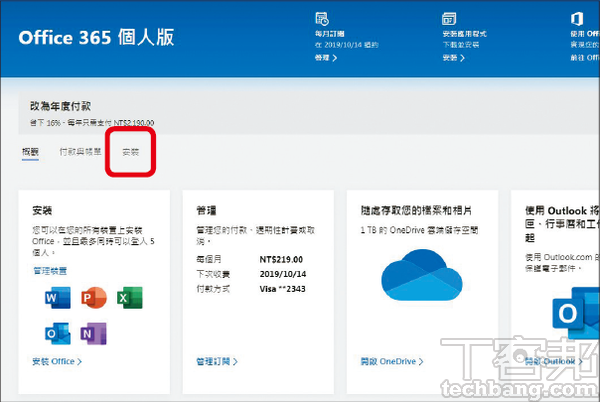Click the 1 TB 的 OneDrive storage text
The width and height of the screenshot is (600, 402).
(x=419, y=230)
